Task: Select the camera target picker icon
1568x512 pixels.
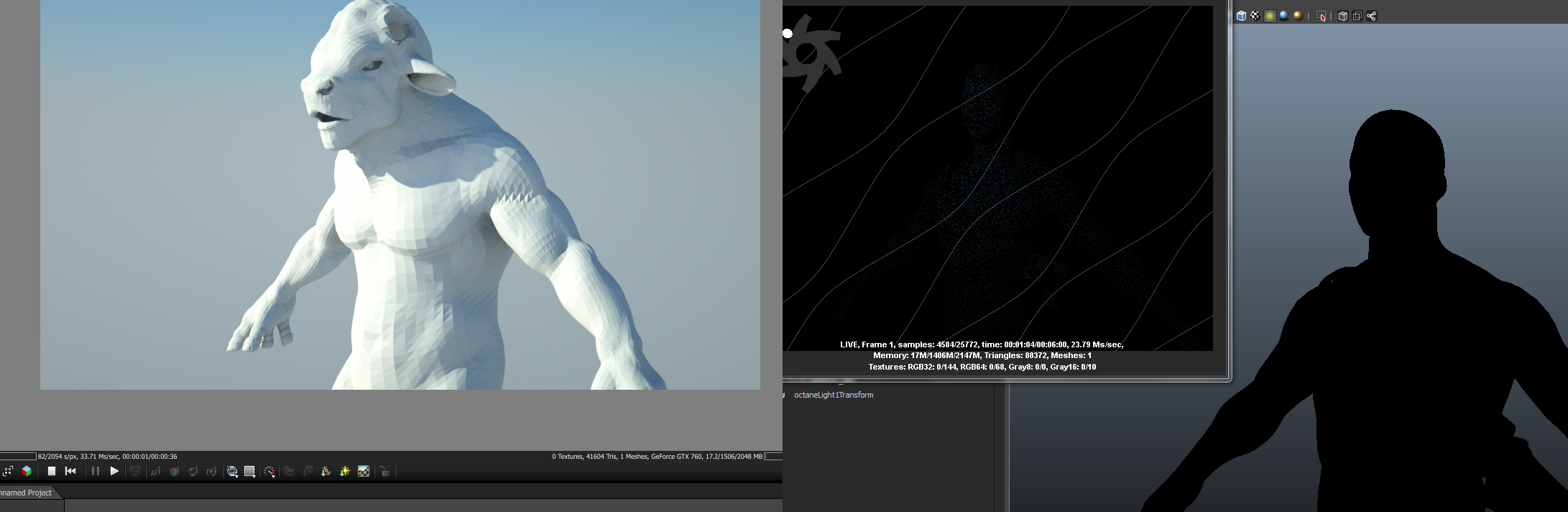Action: pos(211,471)
